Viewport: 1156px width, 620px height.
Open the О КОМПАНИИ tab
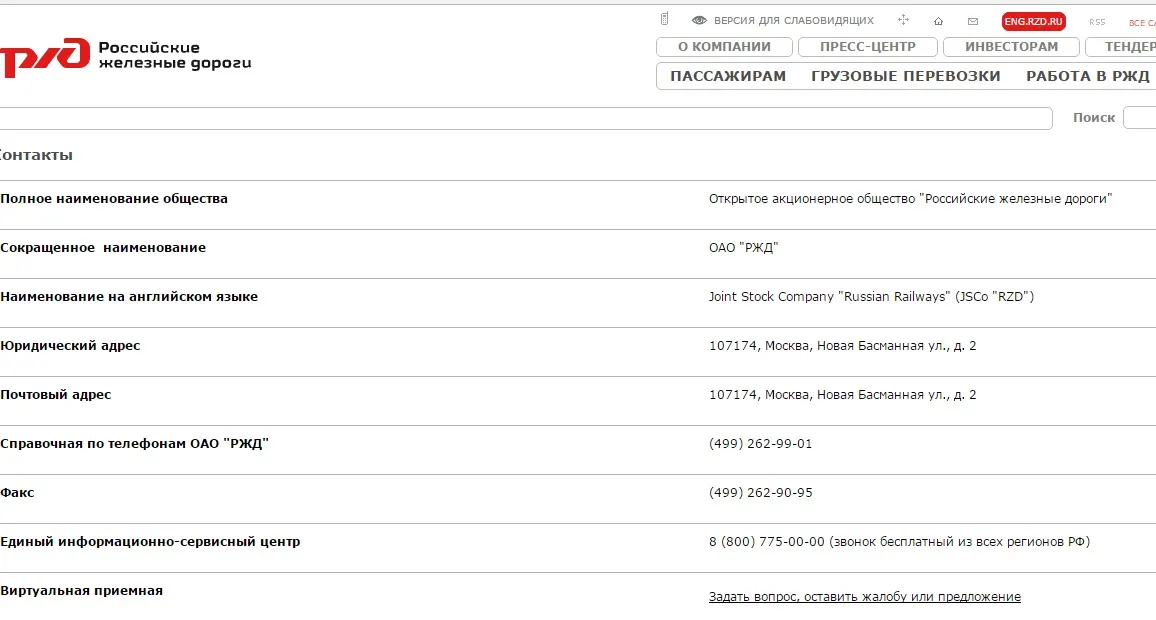(725, 46)
